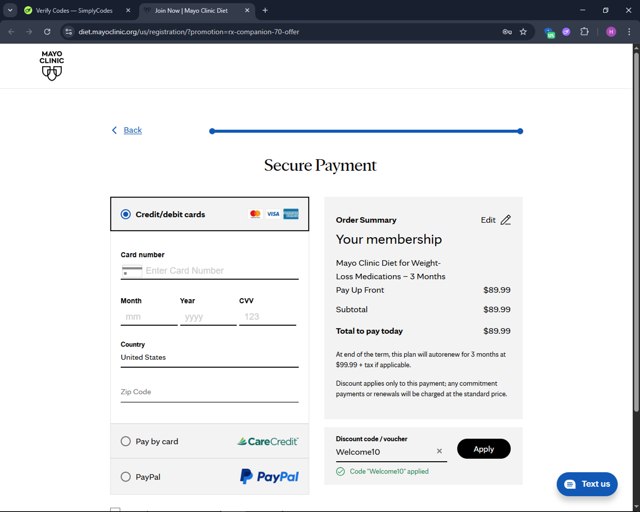Click the Total to pay today $89.99 amount

point(497,331)
